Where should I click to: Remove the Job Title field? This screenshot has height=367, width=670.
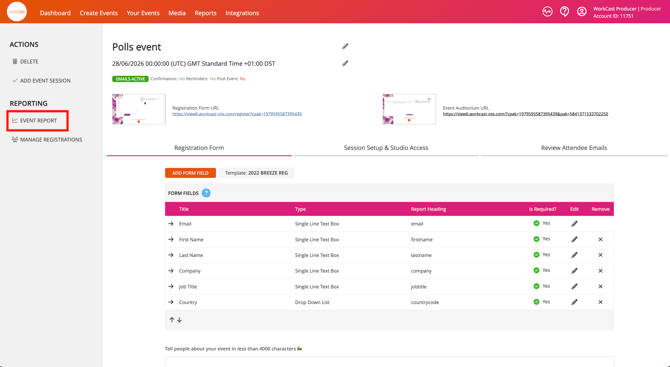coord(600,286)
